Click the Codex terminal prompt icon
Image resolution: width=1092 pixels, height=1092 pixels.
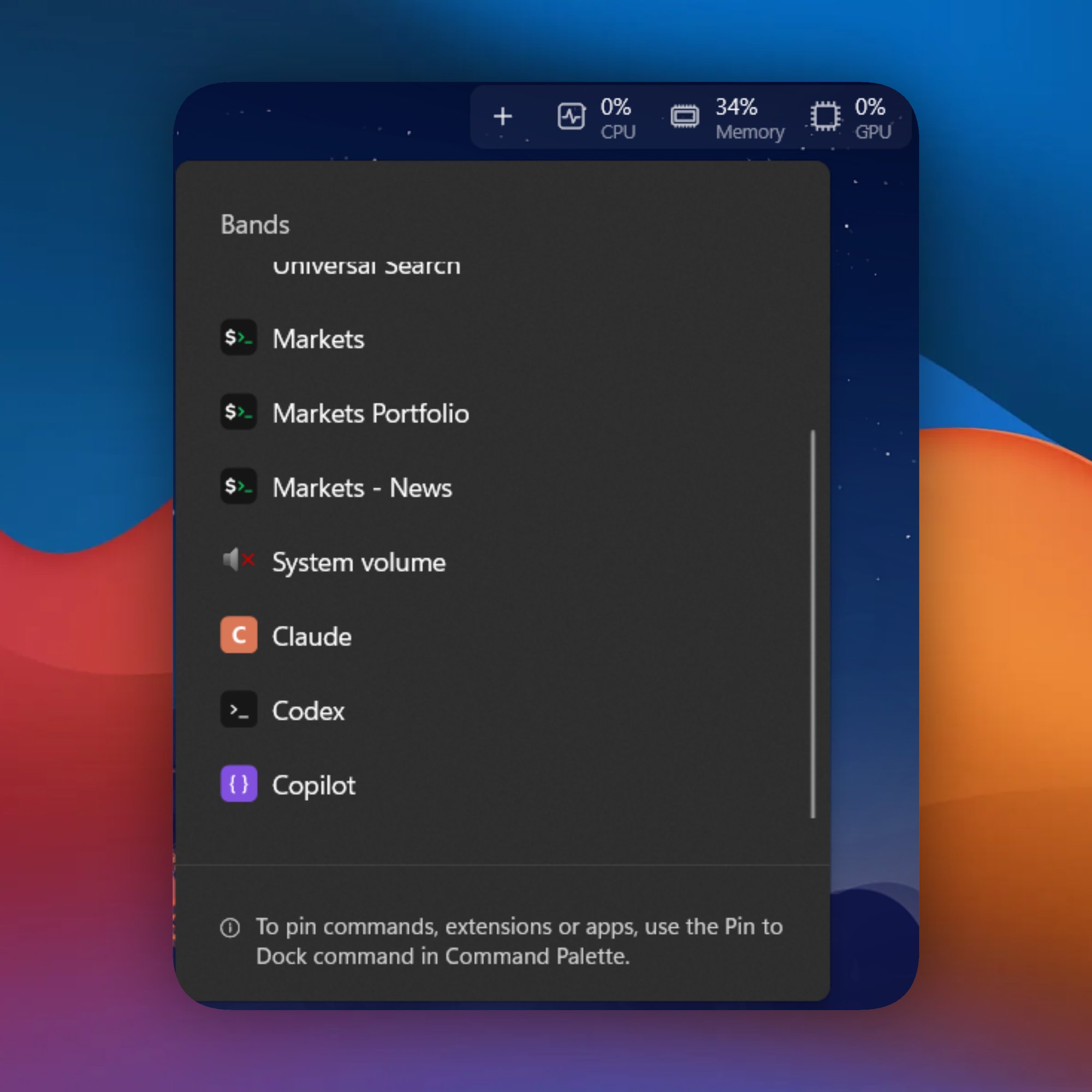239,709
